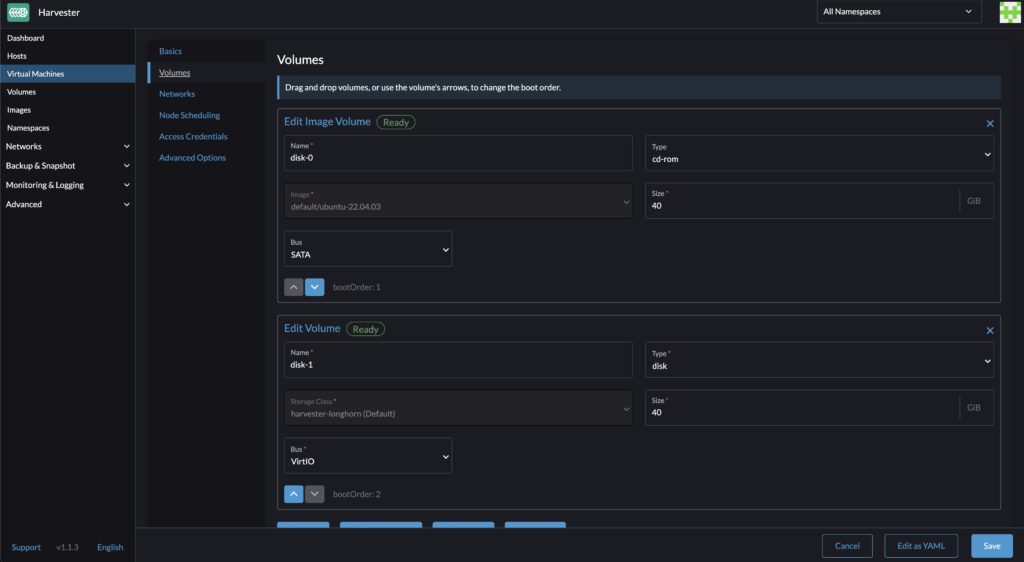Open Type dropdown showing cd-rom
Viewport: 1024px width, 562px height.
[x=818, y=153]
